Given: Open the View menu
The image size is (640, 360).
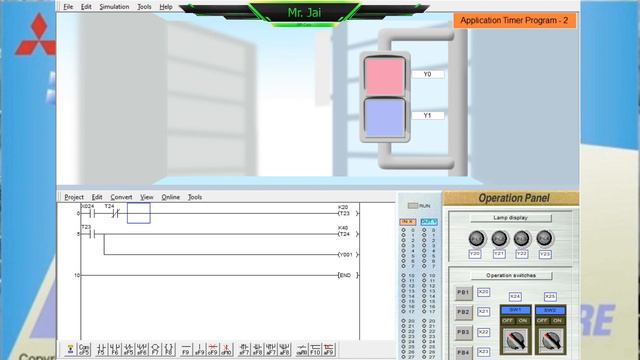Looking at the screenshot, I should 147,197.
